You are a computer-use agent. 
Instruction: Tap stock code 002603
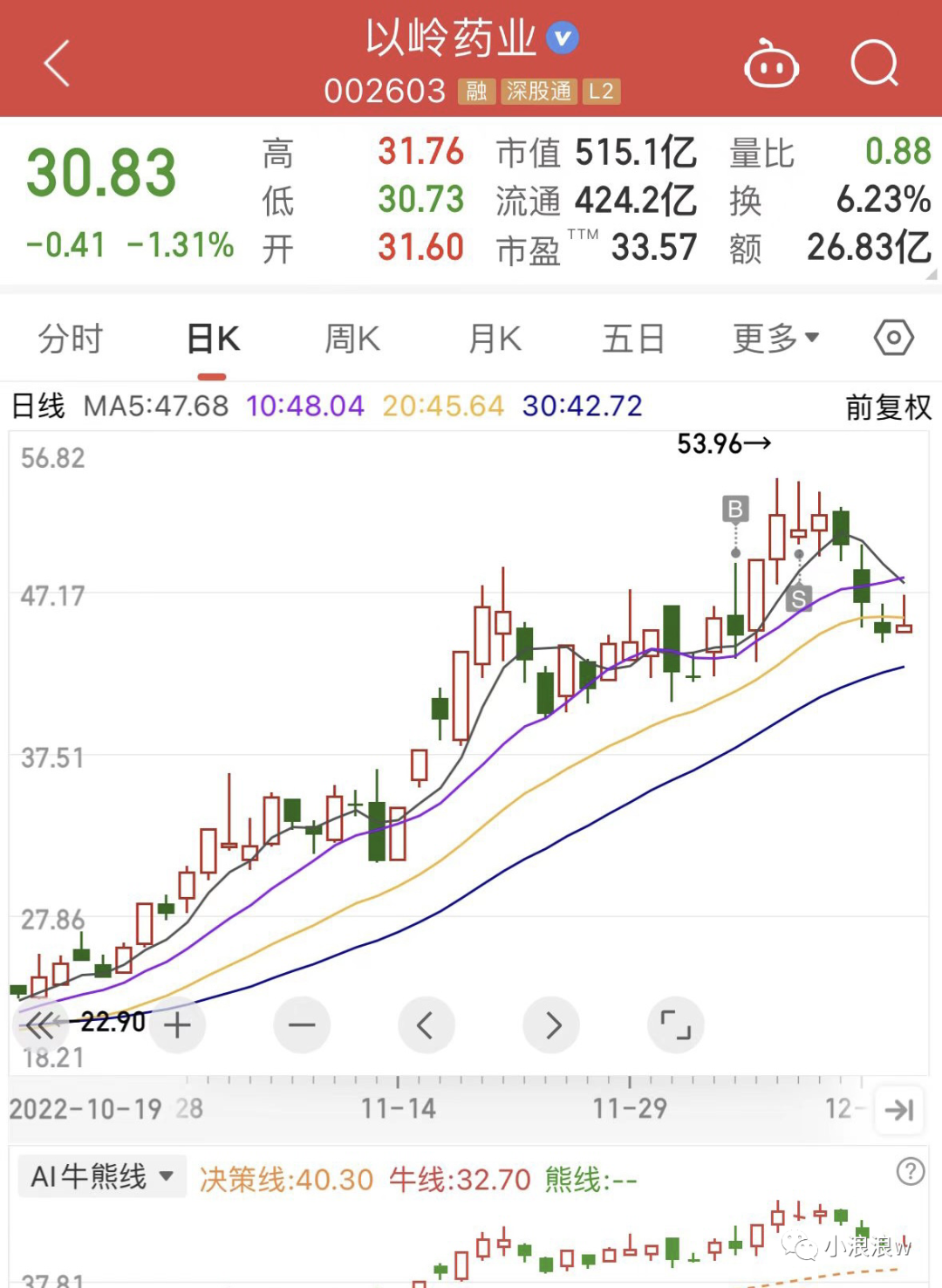(x=386, y=91)
